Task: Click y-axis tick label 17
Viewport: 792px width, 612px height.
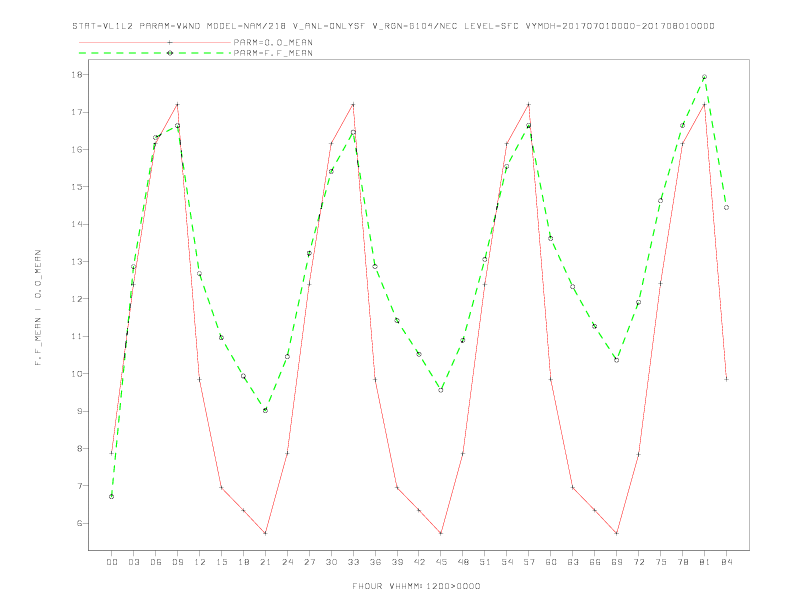Action: tap(76, 112)
